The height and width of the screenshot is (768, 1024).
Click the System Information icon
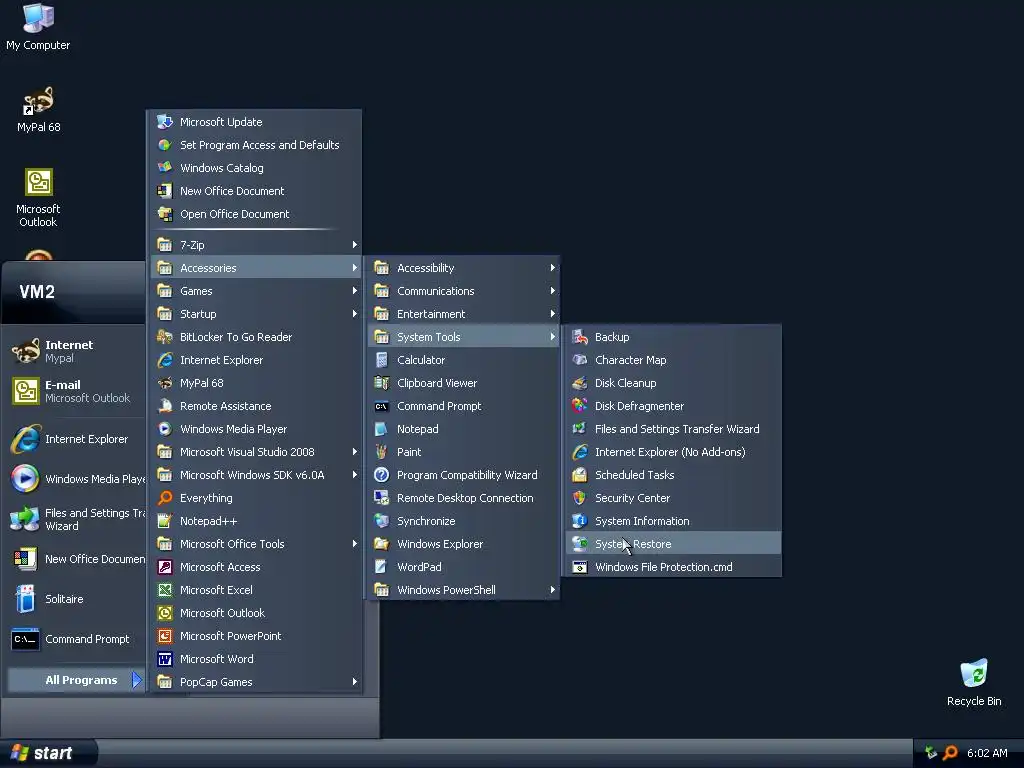pos(579,520)
